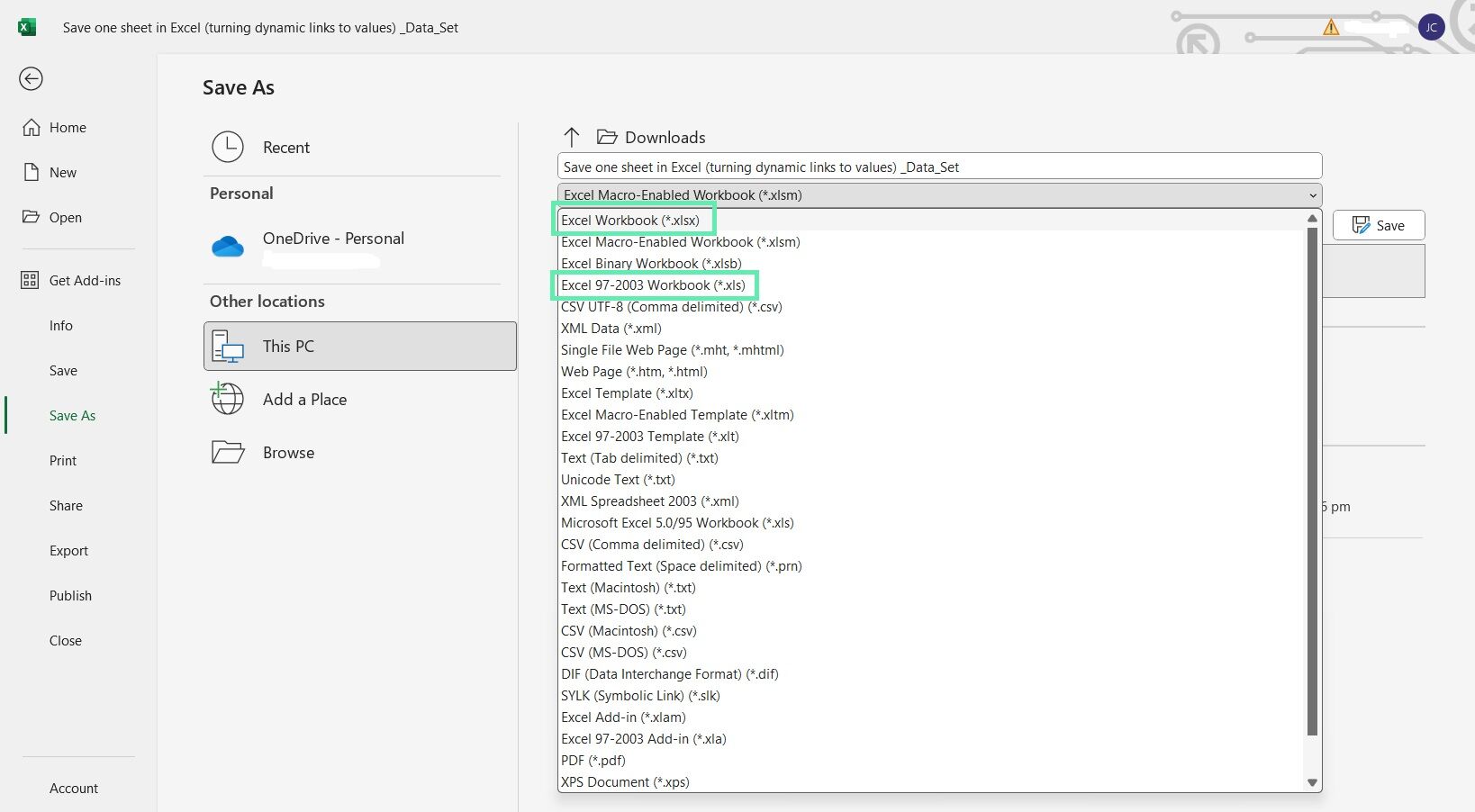Collapse the file type dropdown box

tap(939, 194)
